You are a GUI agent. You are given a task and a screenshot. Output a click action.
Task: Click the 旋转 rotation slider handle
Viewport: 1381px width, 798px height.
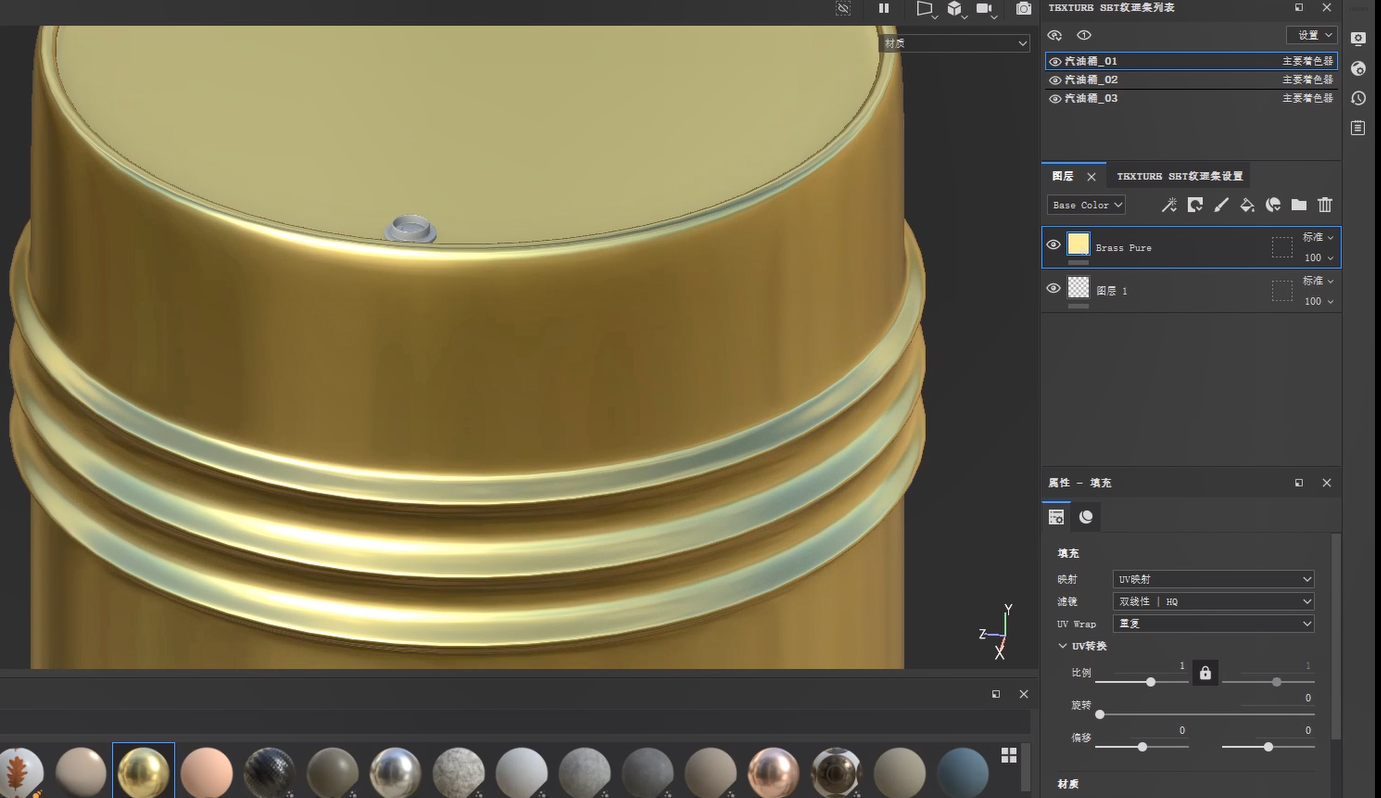(x=1100, y=714)
